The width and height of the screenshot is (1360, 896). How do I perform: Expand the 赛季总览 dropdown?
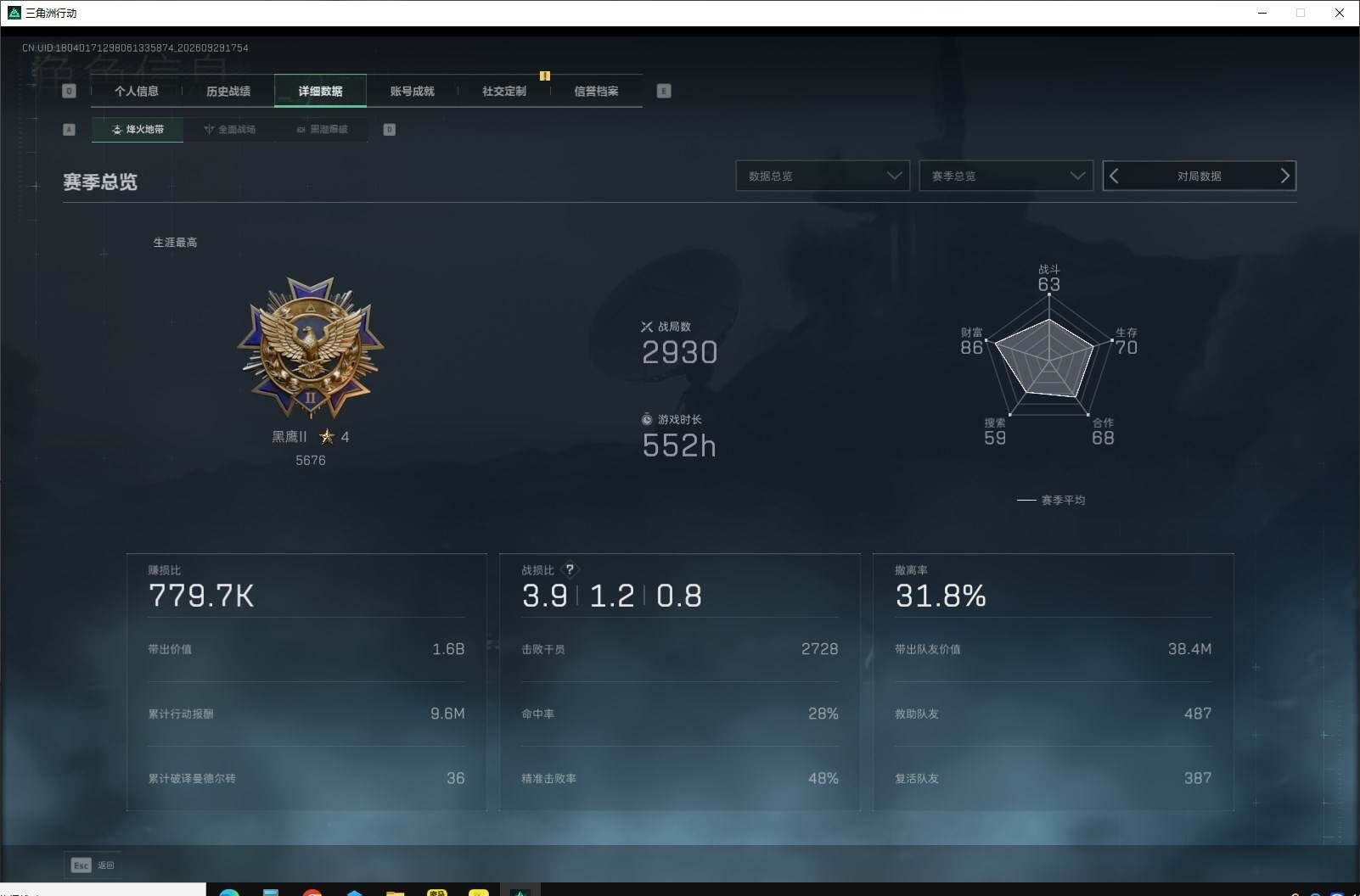click(1006, 176)
